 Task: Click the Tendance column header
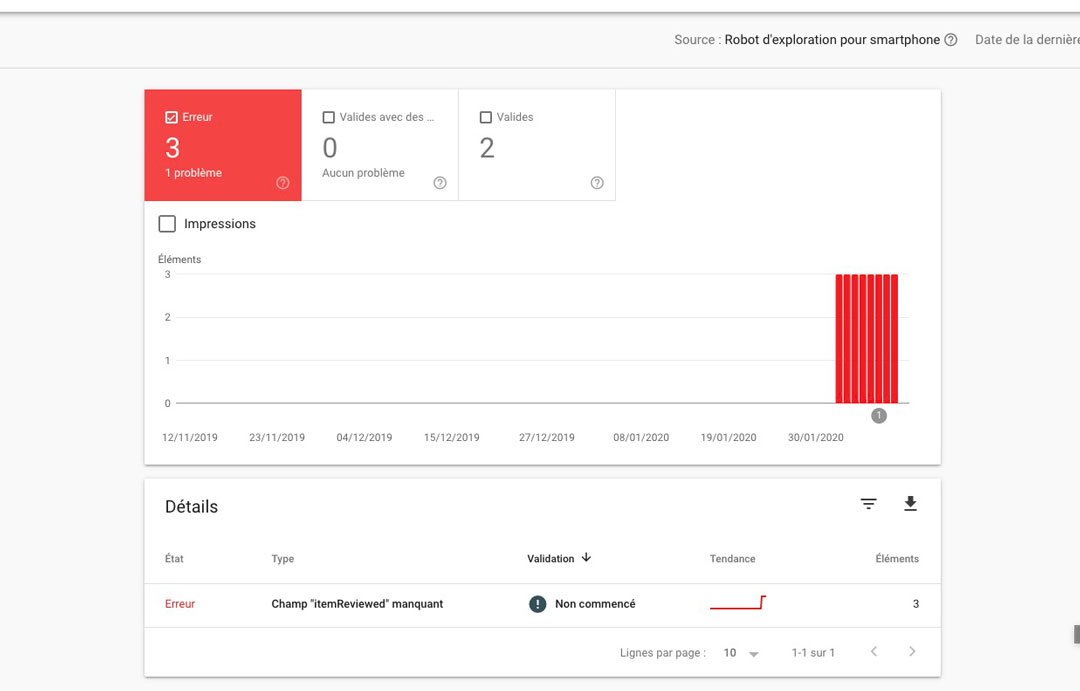732,559
